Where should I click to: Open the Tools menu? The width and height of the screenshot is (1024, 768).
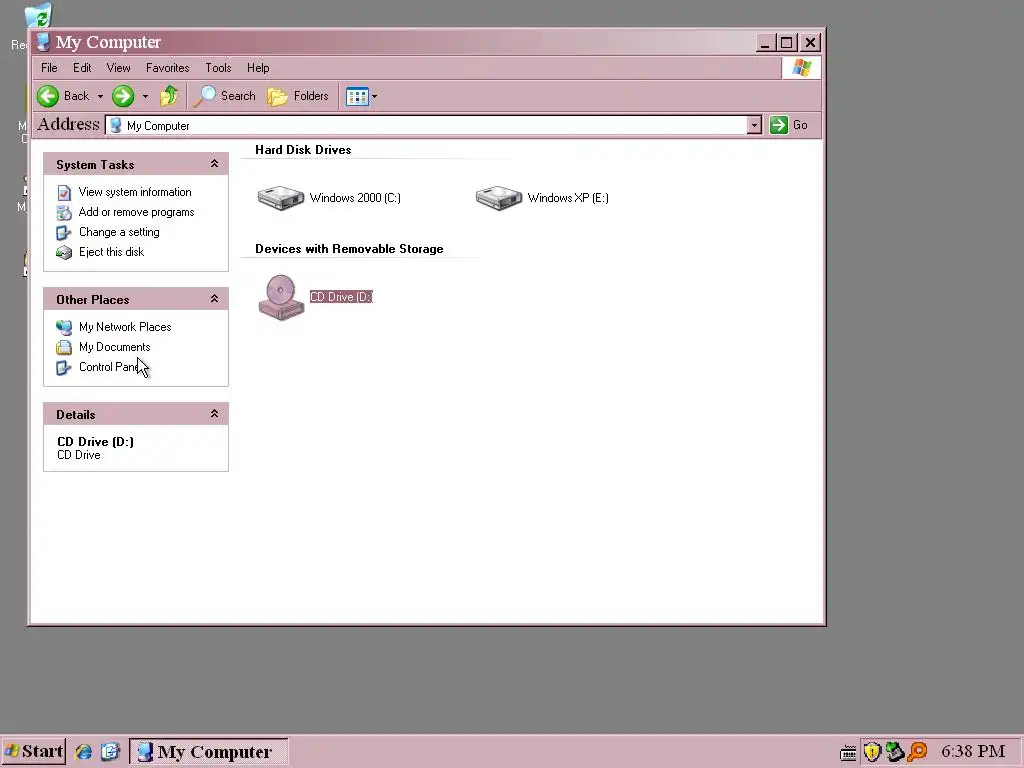click(x=218, y=68)
